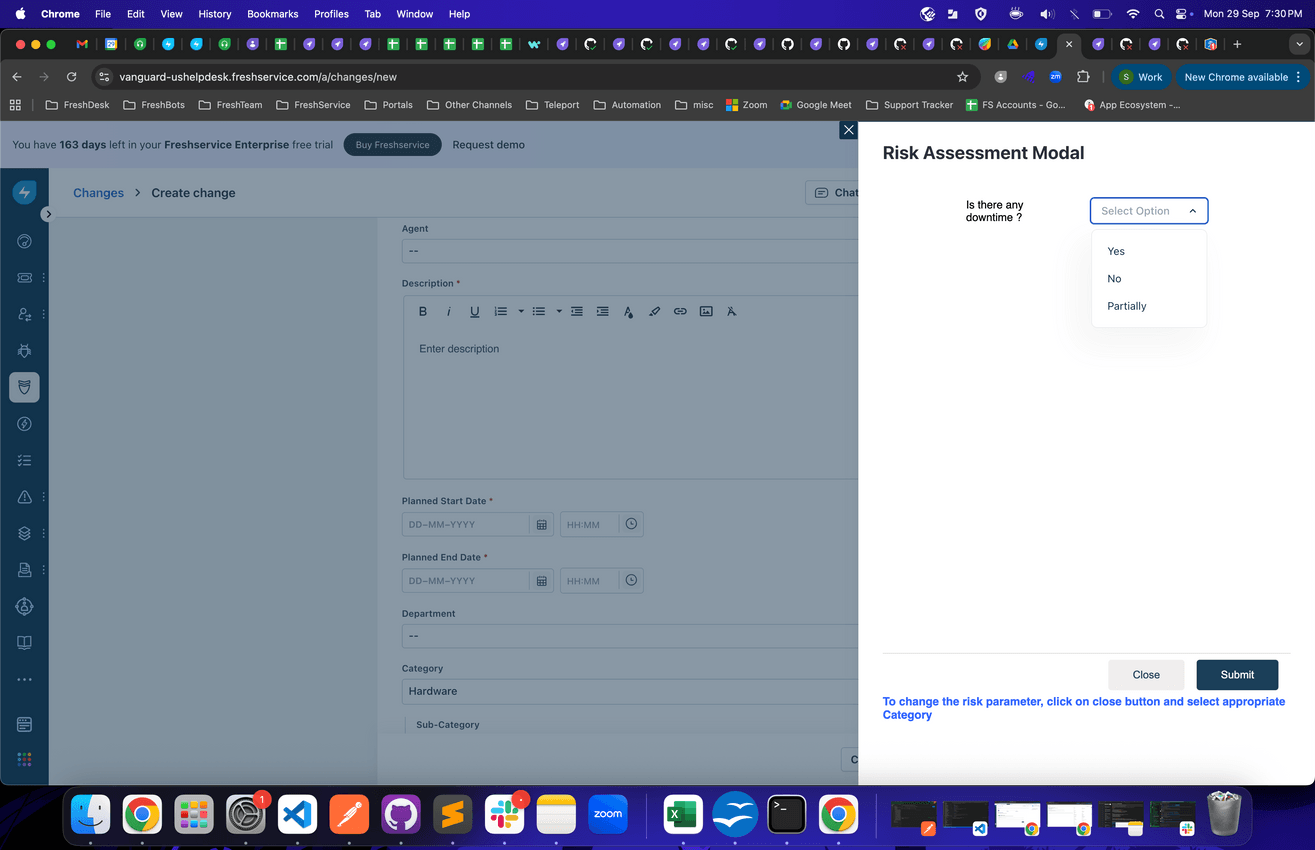Expand the bullet list style dropdown arrow
Screen dimensions: 1315x850
559,311
